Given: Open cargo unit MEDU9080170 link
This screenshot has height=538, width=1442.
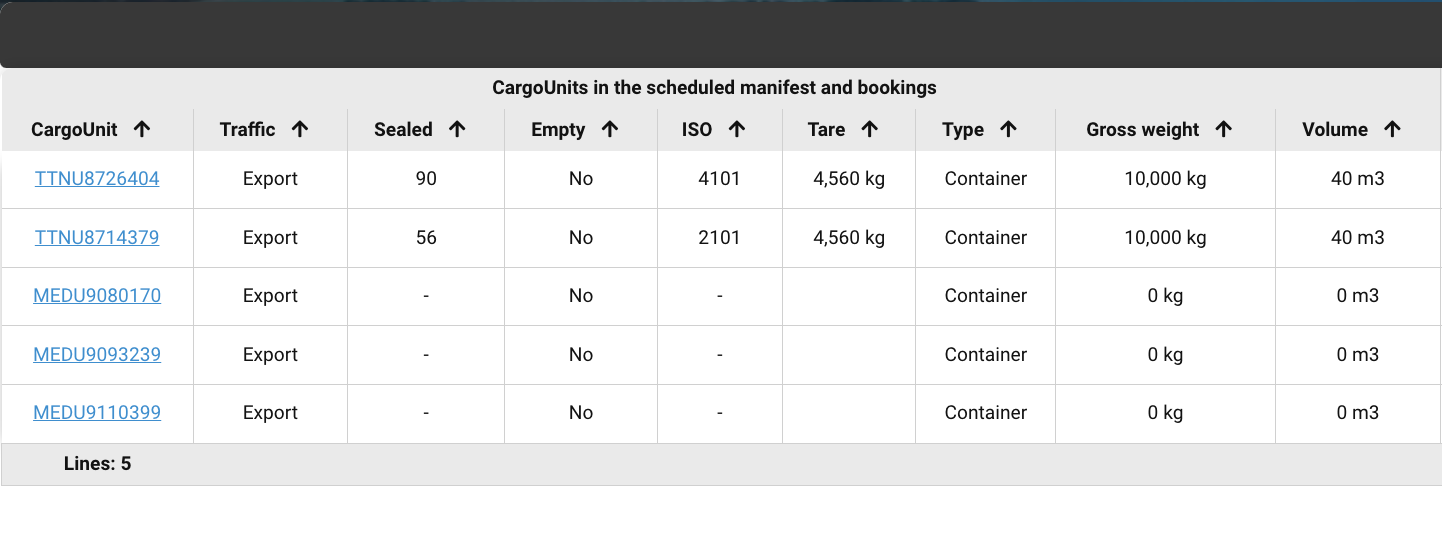Looking at the screenshot, I should point(97,296).
